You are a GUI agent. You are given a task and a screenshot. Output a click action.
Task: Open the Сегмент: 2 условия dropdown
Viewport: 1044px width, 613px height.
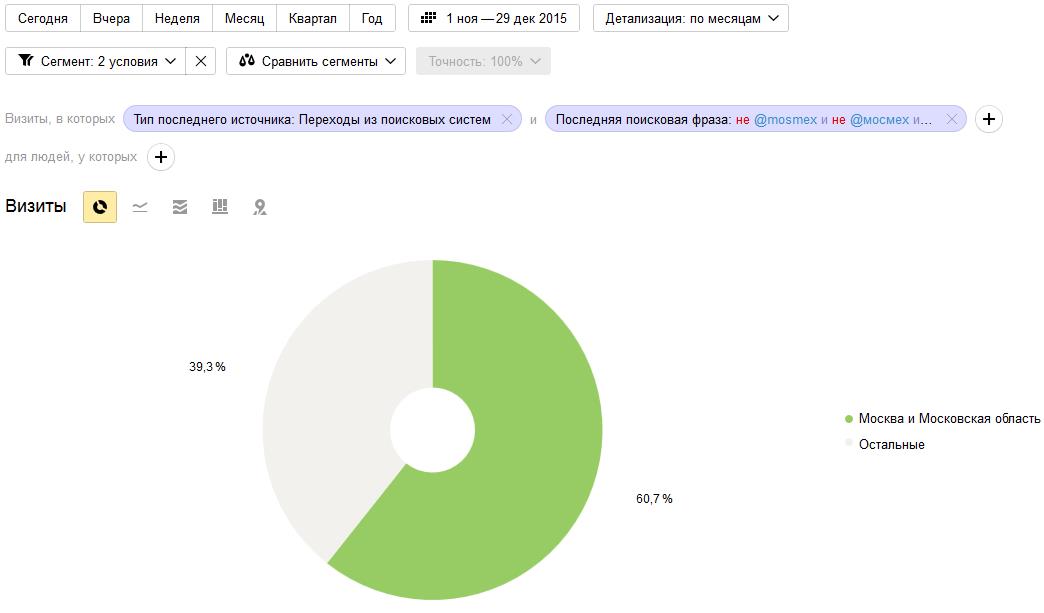tap(95, 61)
